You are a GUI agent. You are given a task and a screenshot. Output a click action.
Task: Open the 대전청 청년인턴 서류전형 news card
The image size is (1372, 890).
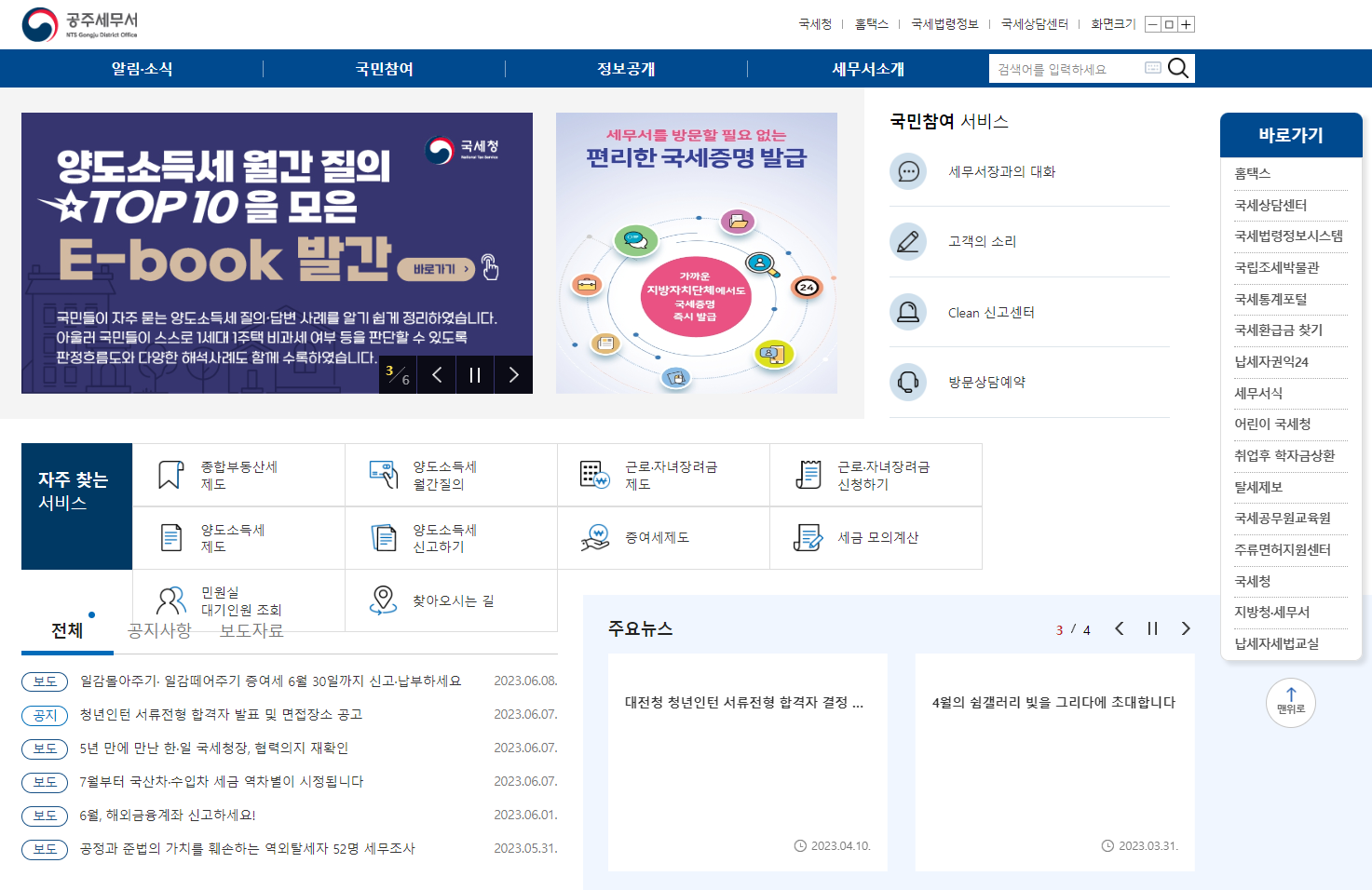click(x=747, y=762)
